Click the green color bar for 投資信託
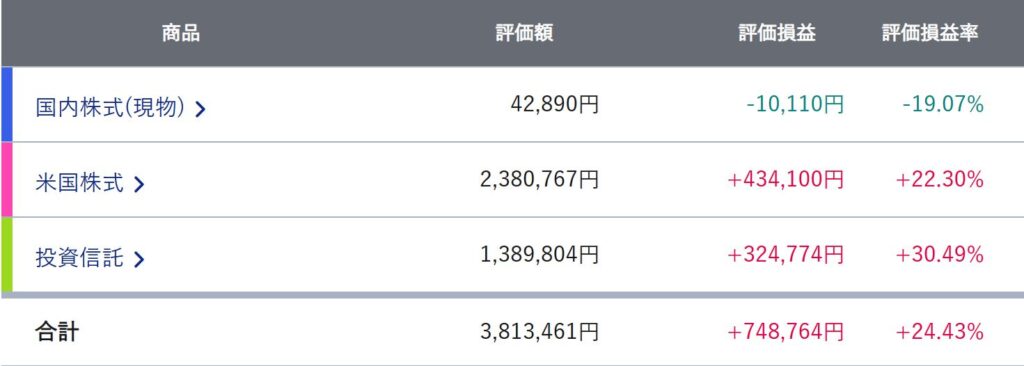 coord(6,254)
